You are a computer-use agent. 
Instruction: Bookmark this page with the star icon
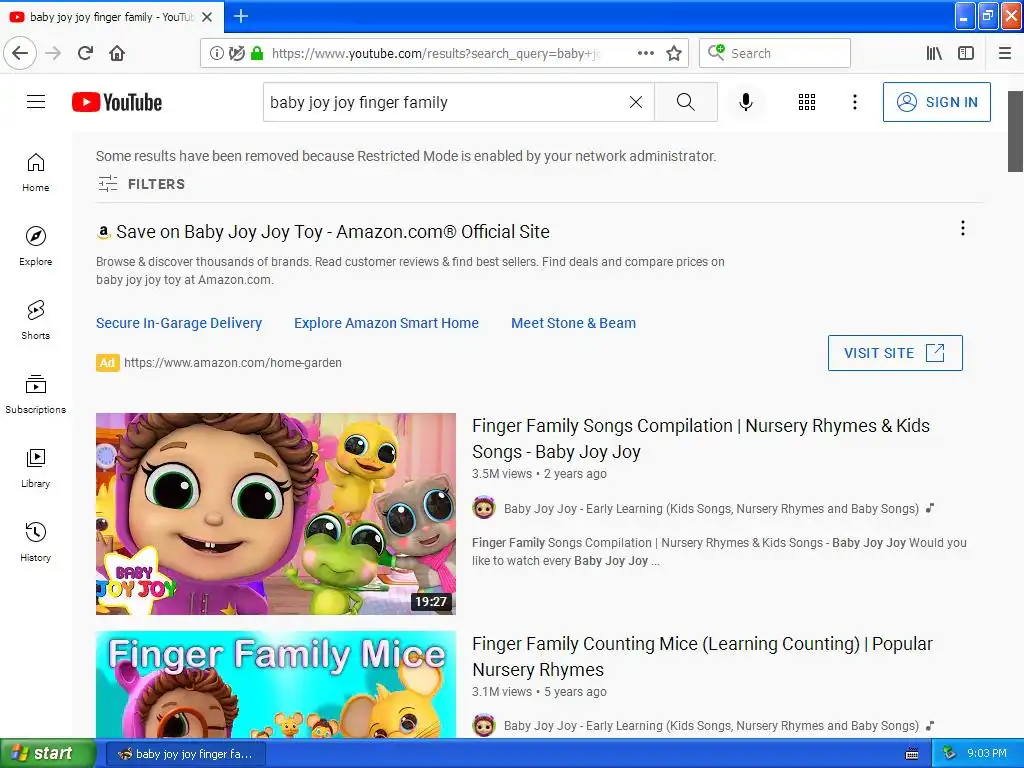[674, 53]
